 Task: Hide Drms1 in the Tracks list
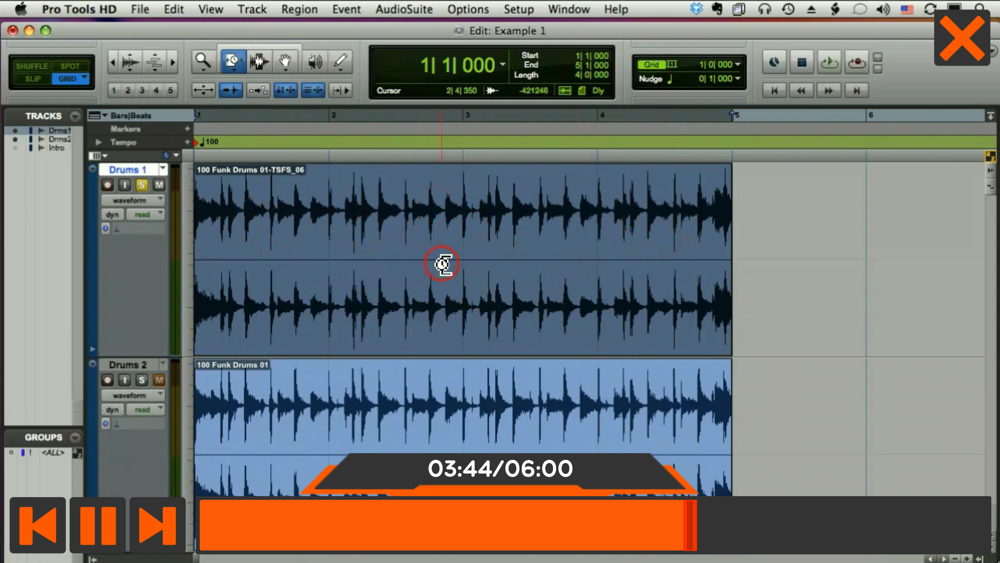[15, 131]
